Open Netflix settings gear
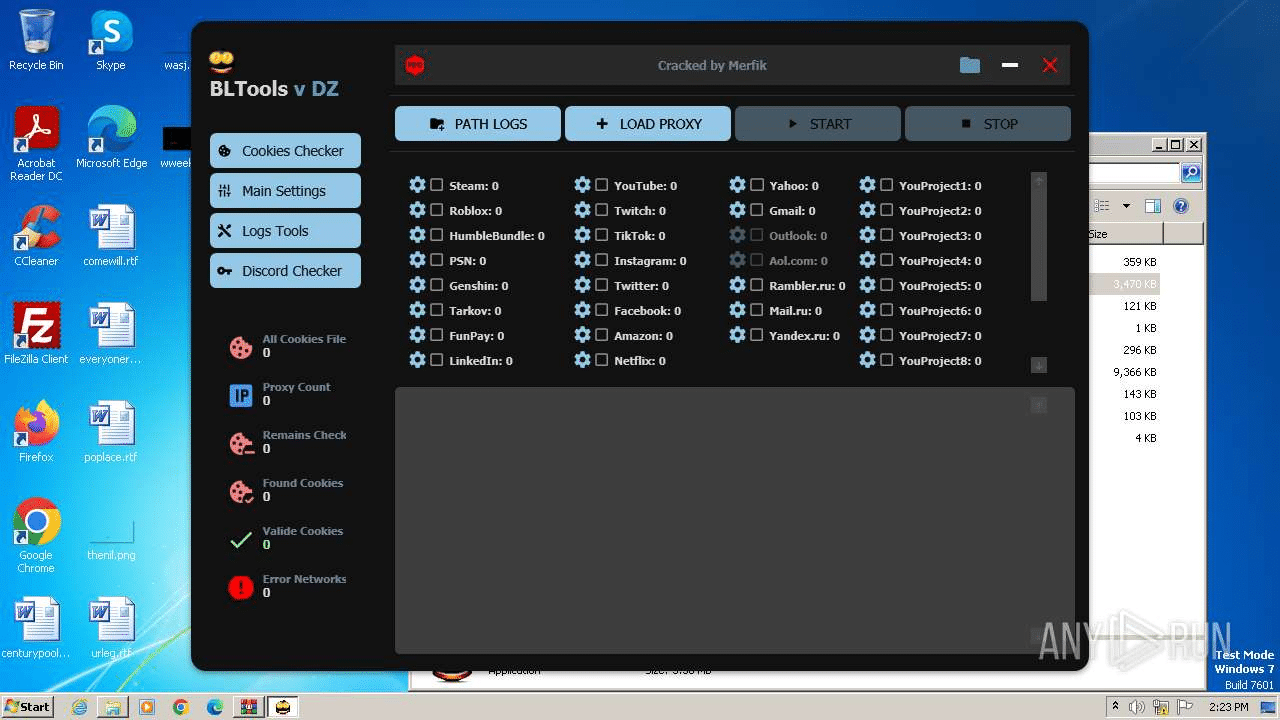1280x720 pixels. pyautogui.click(x=582, y=360)
